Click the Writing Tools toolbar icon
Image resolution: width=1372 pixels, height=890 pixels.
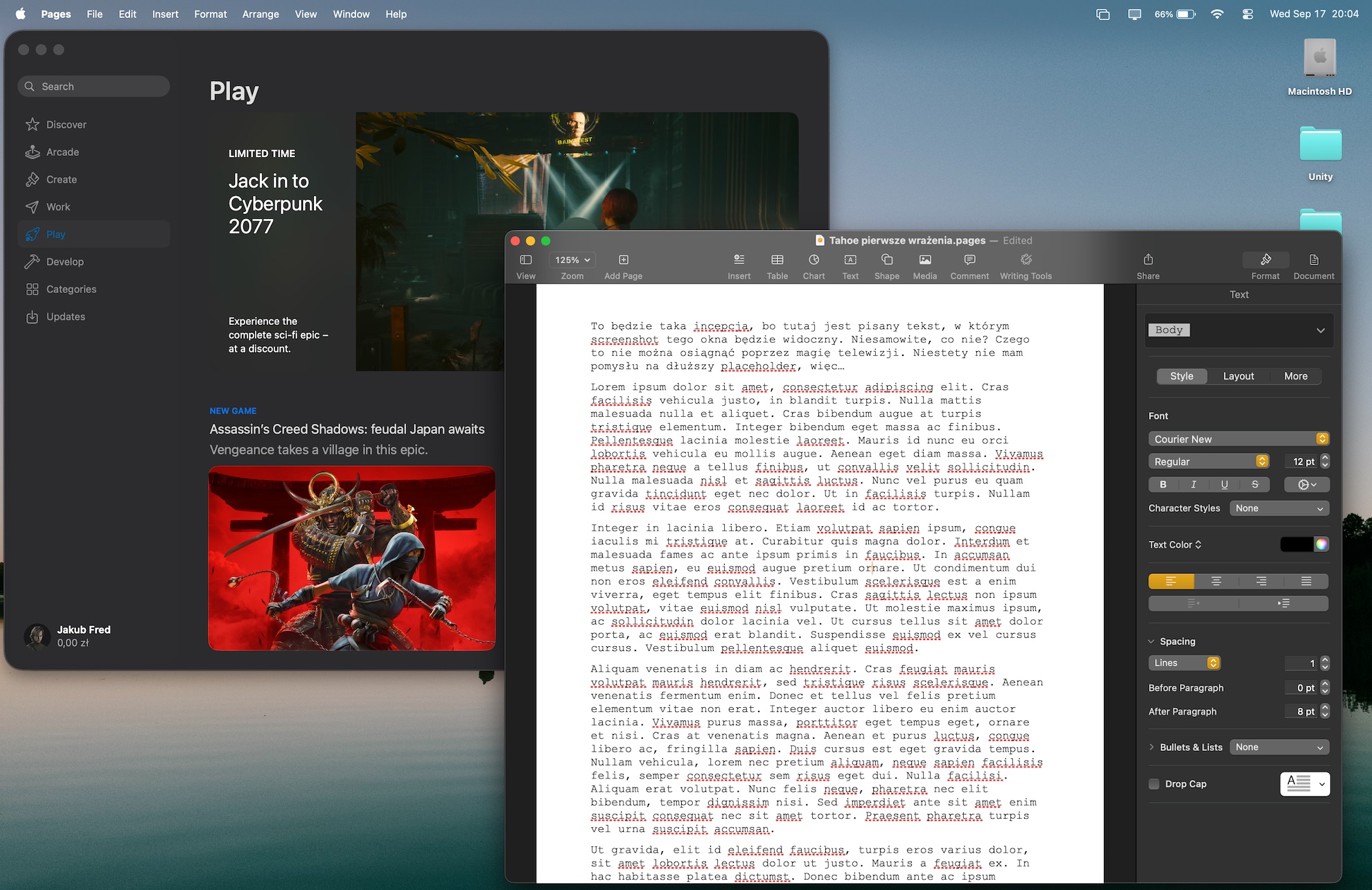[1026, 260]
